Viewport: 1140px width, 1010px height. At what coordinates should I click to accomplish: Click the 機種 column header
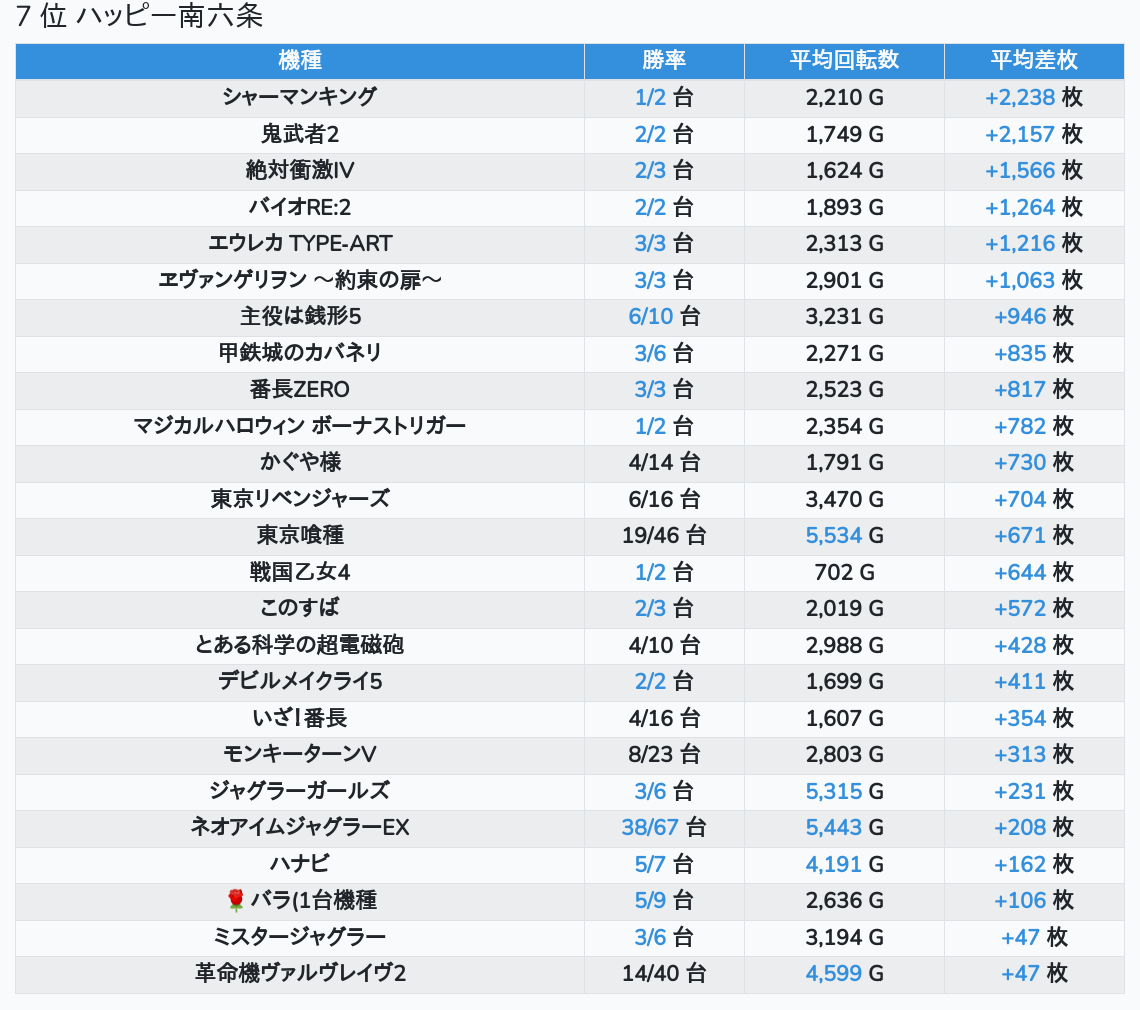[300, 60]
